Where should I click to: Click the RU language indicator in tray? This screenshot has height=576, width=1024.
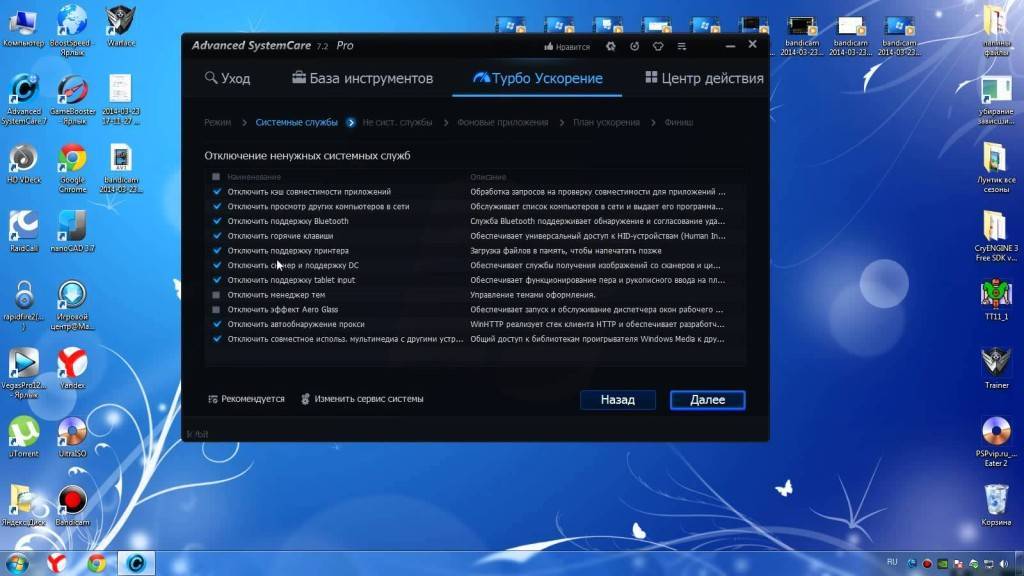892,562
